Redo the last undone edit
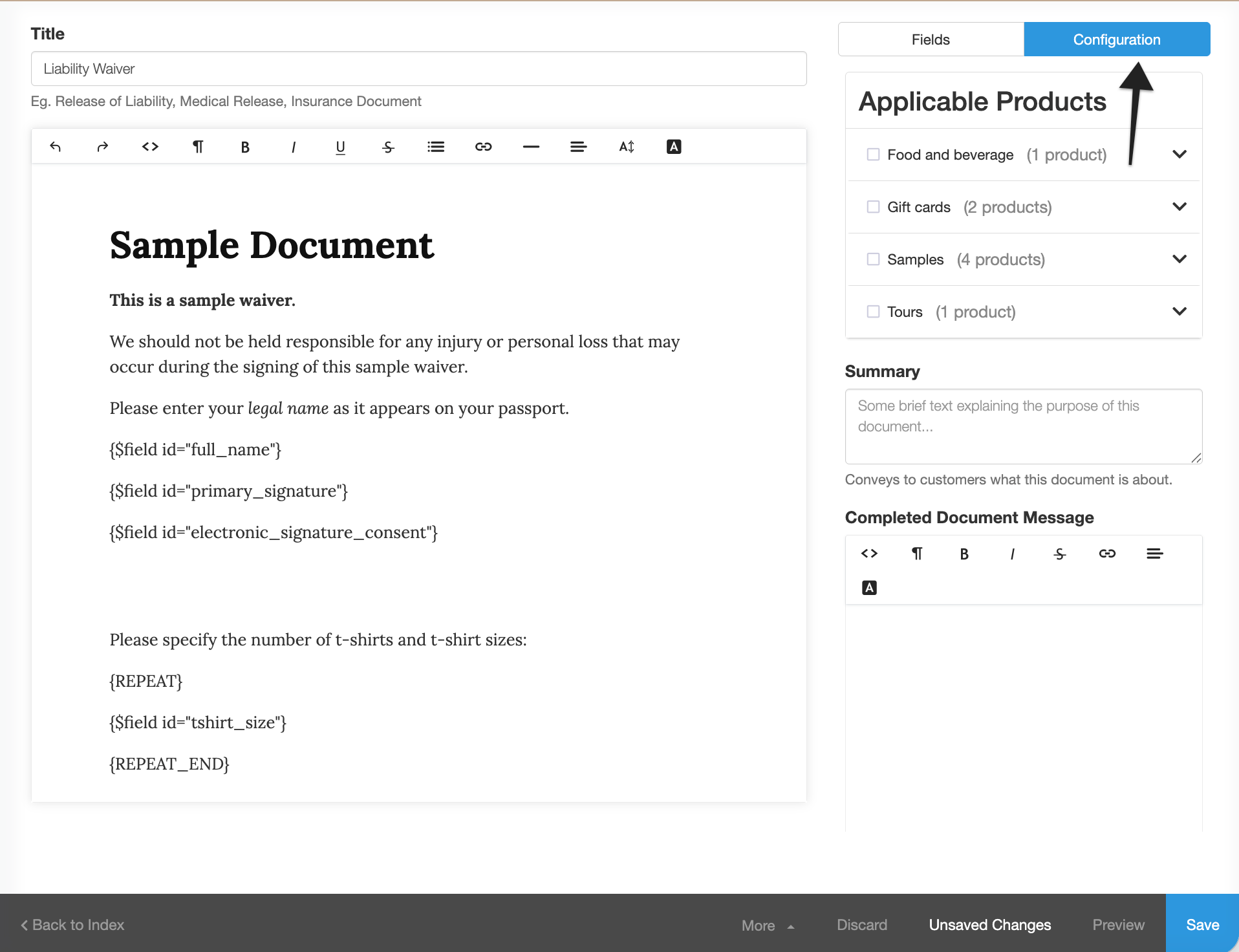 click(102, 147)
